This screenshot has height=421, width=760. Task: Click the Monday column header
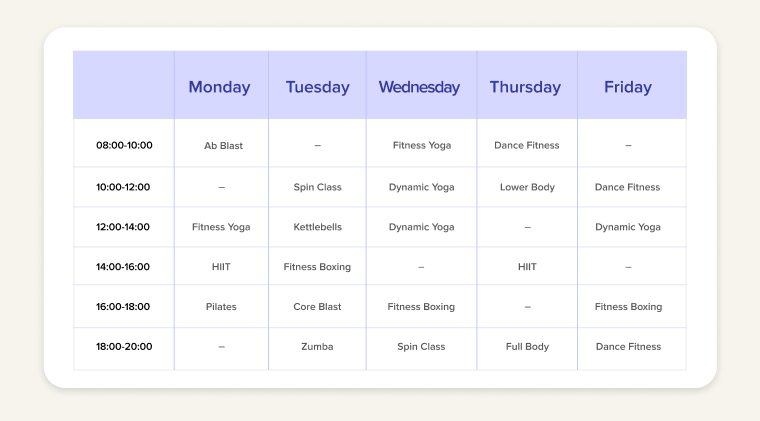point(219,87)
